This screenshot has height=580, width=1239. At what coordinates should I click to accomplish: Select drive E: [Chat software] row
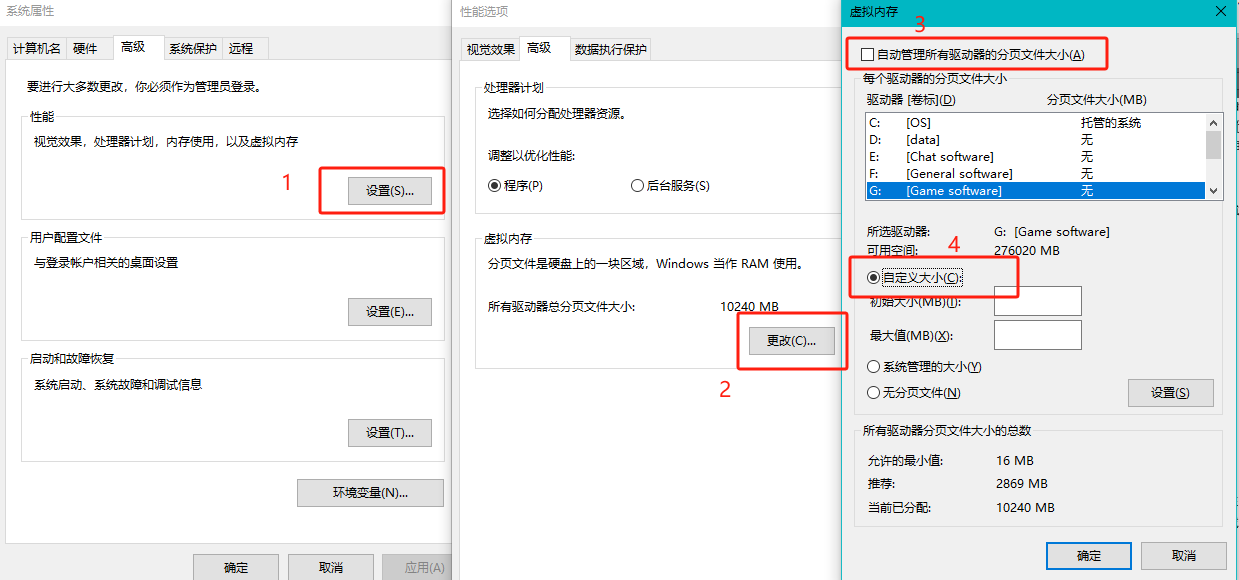click(x=1000, y=157)
